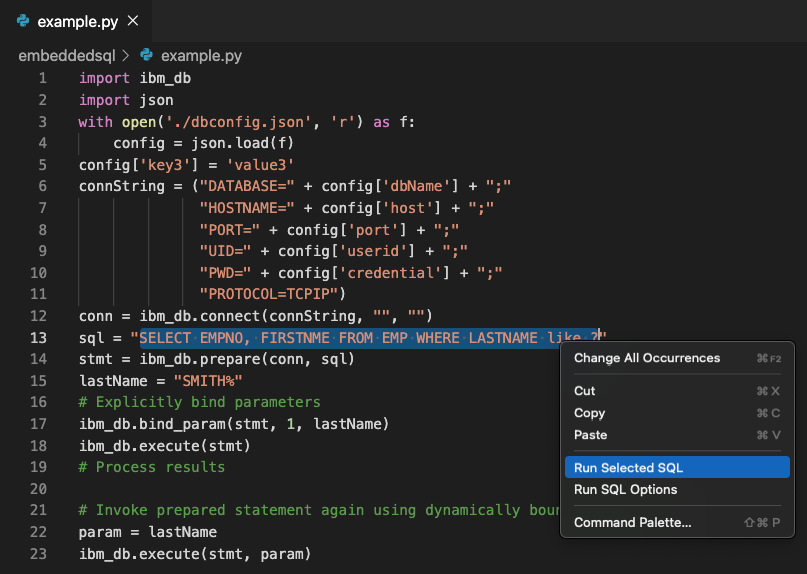Click the "DATABASE=" string on line 6
Screen dimensions: 807x574
point(247,186)
